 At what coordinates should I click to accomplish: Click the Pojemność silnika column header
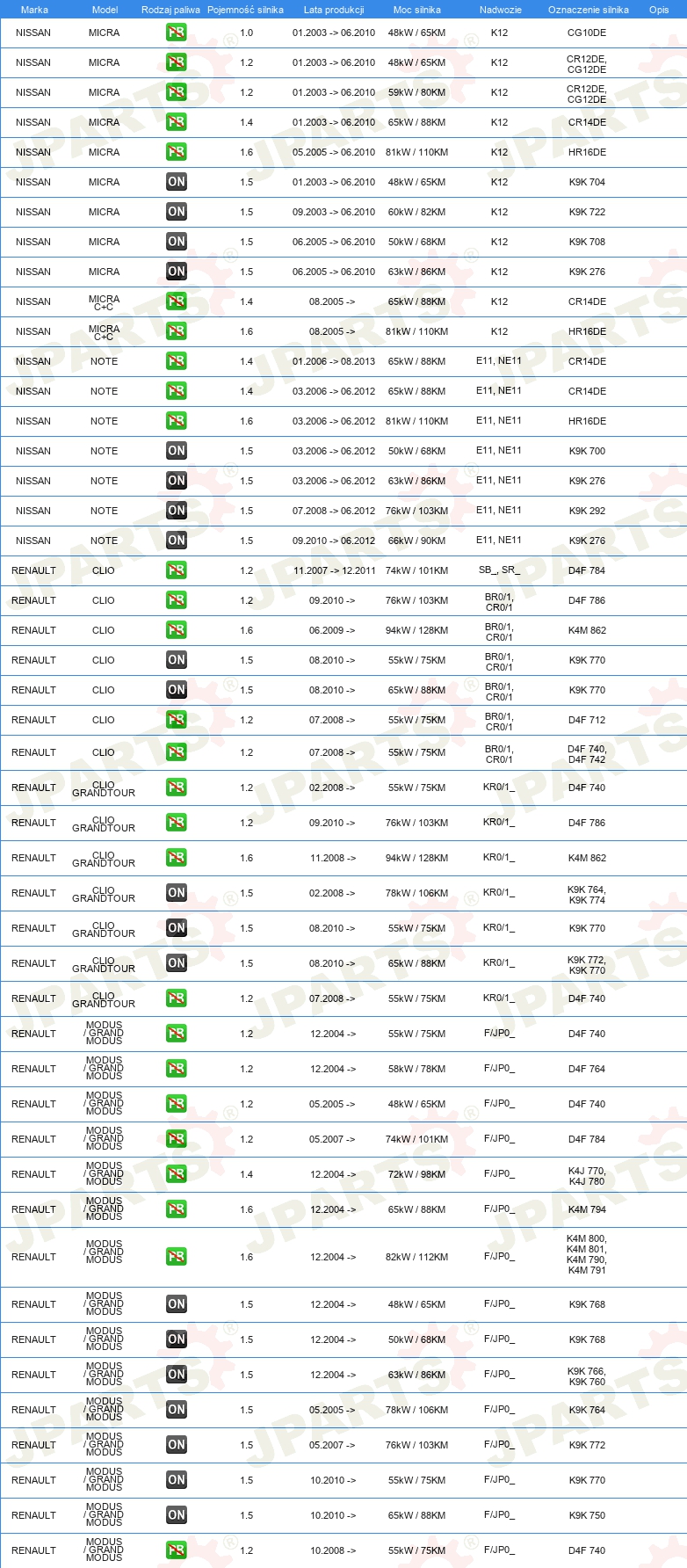click(x=245, y=10)
